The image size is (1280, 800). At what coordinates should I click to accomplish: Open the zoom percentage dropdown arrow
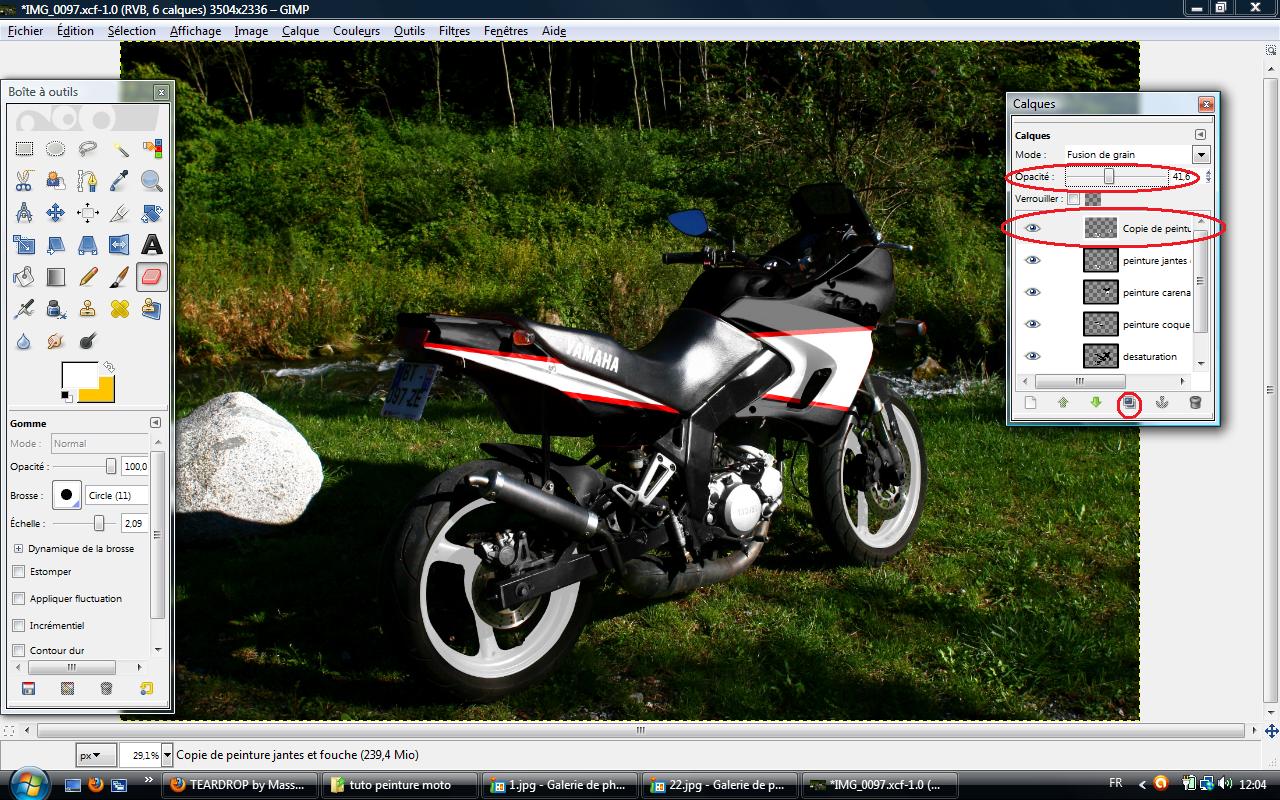coord(167,755)
